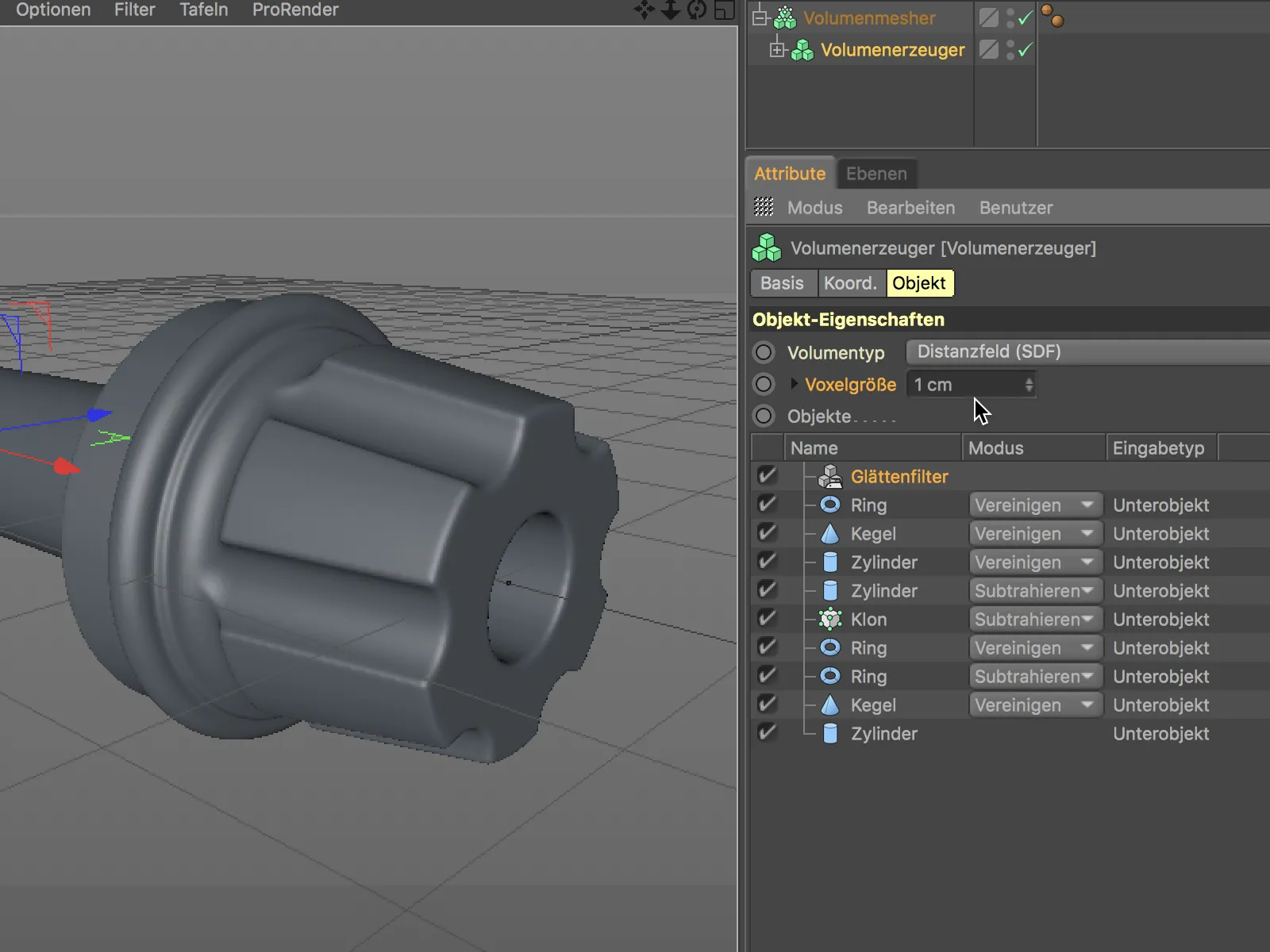Viewport: 1270px width, 952px height.
Task: Select the last Zylinder in object list
Action: click(x=883, y=734)
